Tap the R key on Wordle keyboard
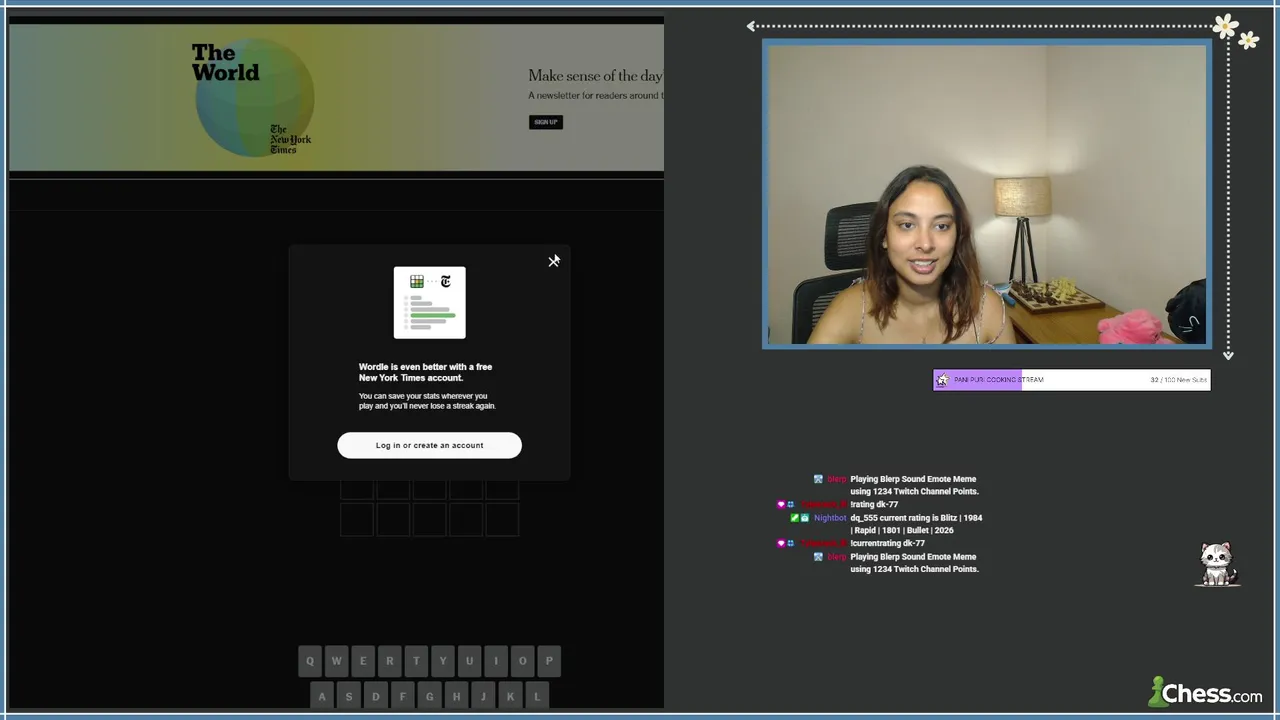This screenshot has width=1280, height=720. (x=389, y=661)
